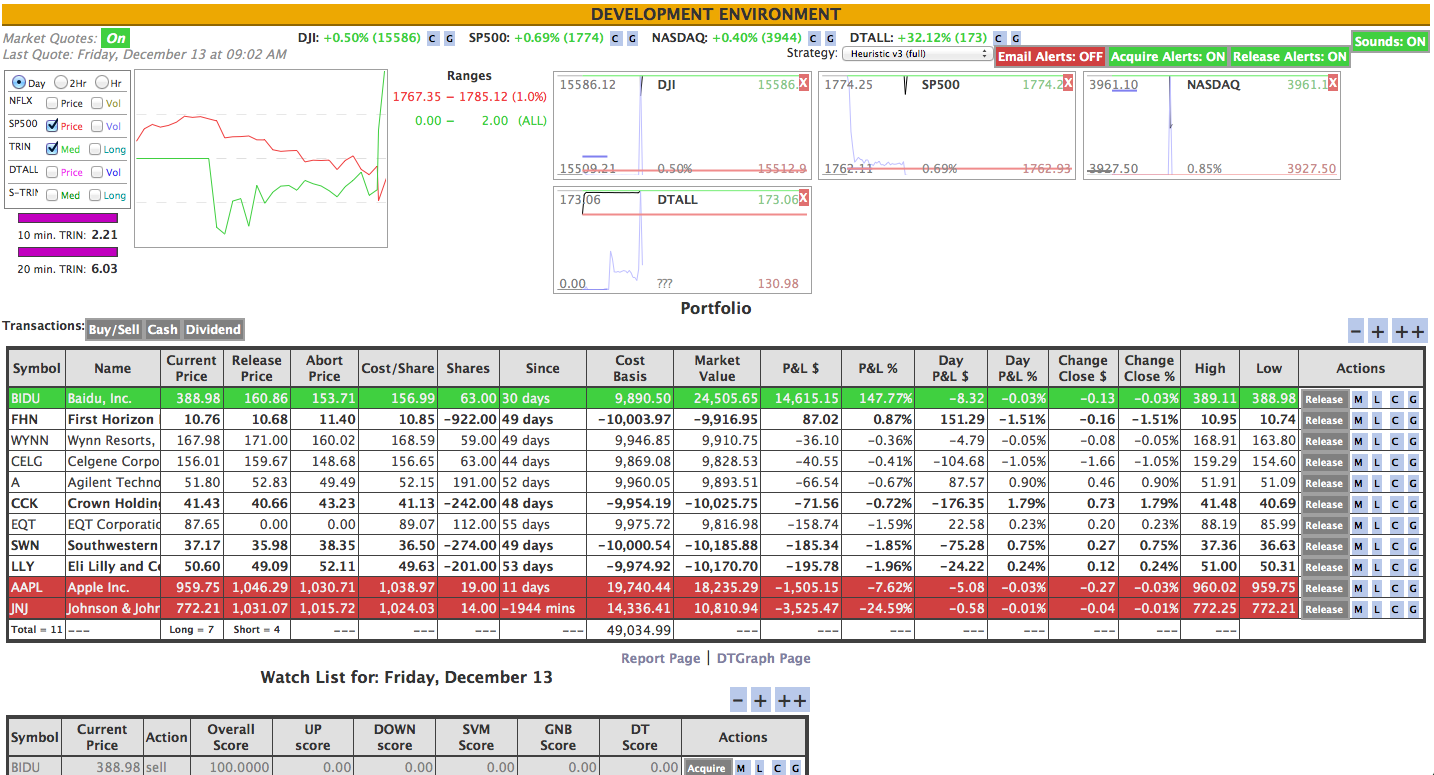Click the Symbol column header in portfolio
1434x775 pixels.
(x=36, y=368)
